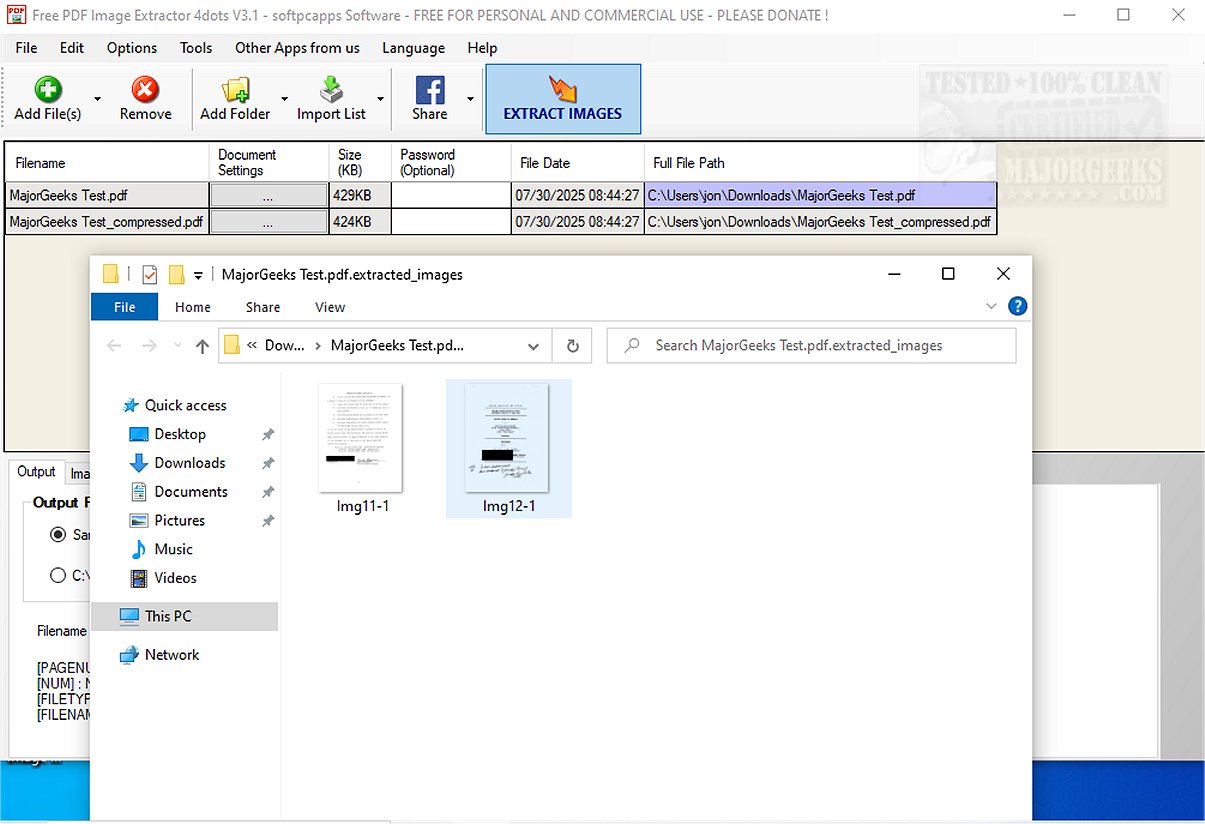Click the File Date column header
This screenshot has width=1205, height=824.
coord(577,163)
